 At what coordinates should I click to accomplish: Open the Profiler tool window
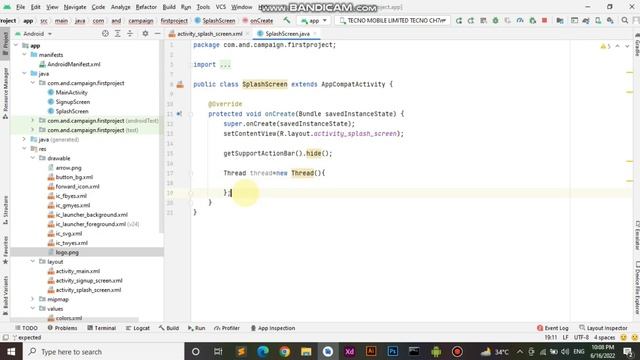pos(227,328)
